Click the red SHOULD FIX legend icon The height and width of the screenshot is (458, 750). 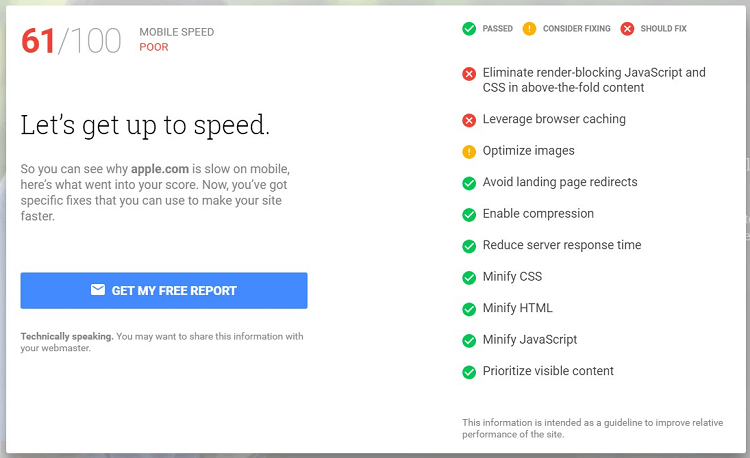(x=627, y=29)
